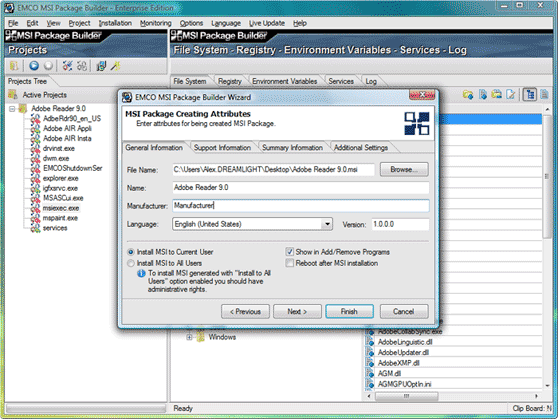Click the Adobe Reader 9.0 project icon
Viewport: 558px width, 419px height.
pos(23,109)
